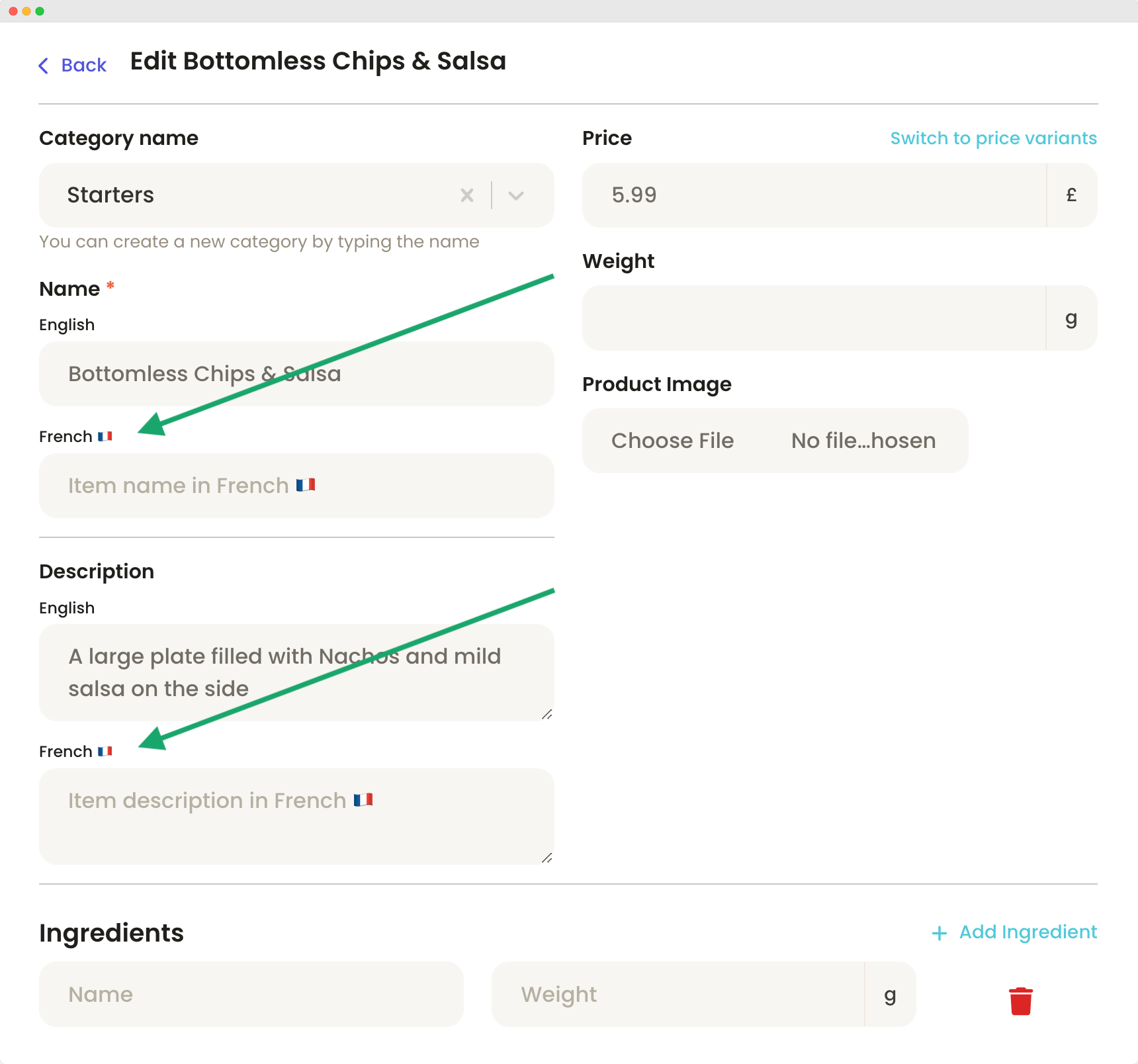This screenshot has height=1064, width=1138.
Task: Click the plus icon beside Add Ingredient
Action: click(939, 933)
